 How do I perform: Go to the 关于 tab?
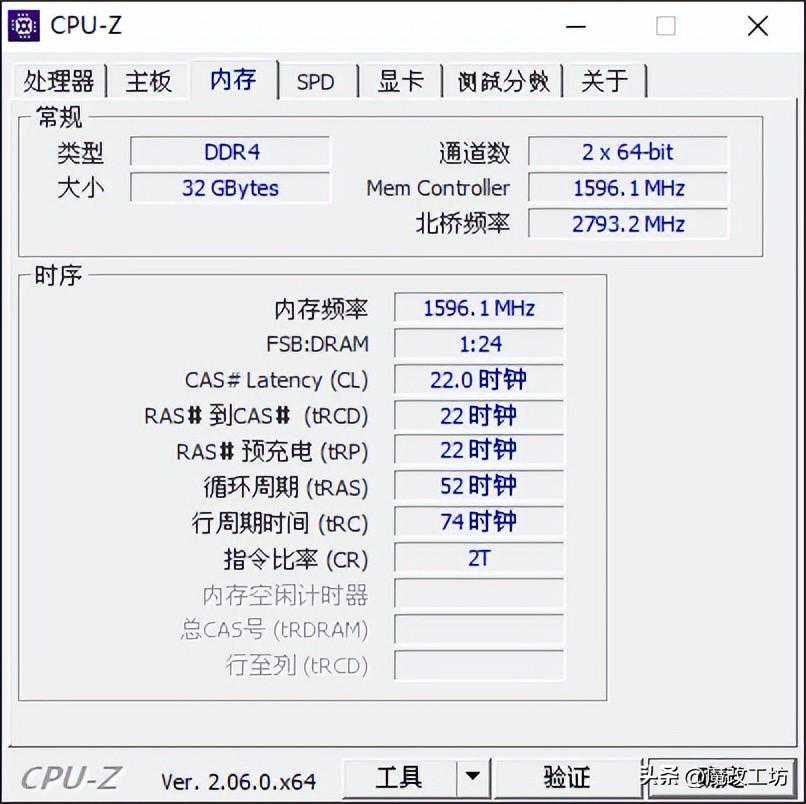[x=605, y=81]
